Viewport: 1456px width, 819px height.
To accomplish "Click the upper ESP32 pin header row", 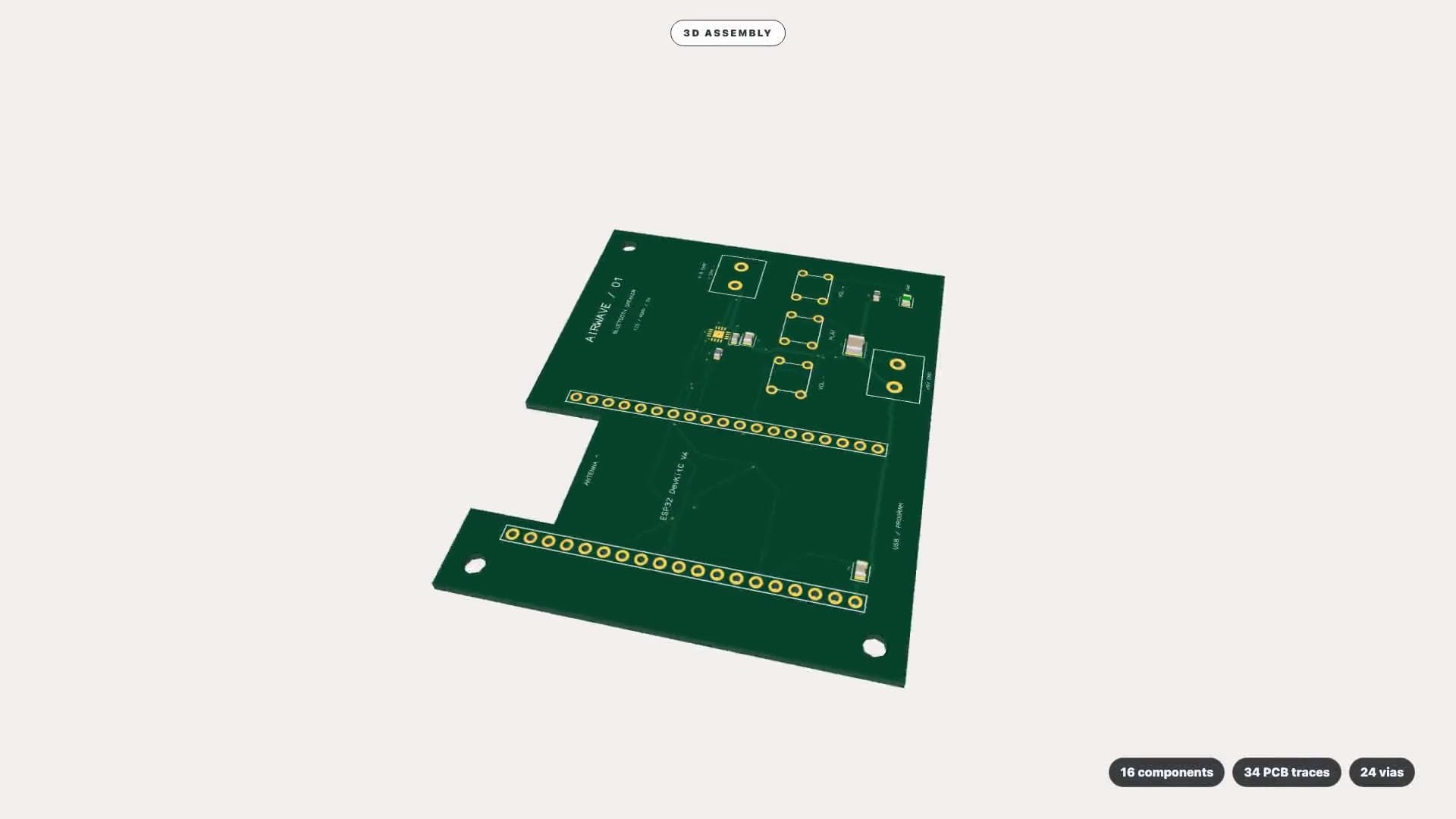I will click(x=726, y=423).
